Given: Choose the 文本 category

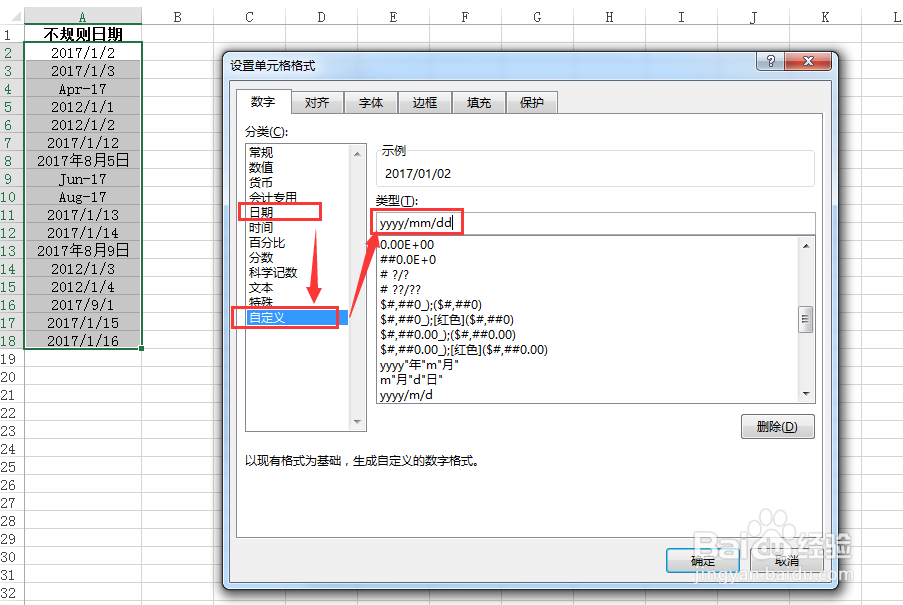Looking at the screenshot, I should click(261, 287).
